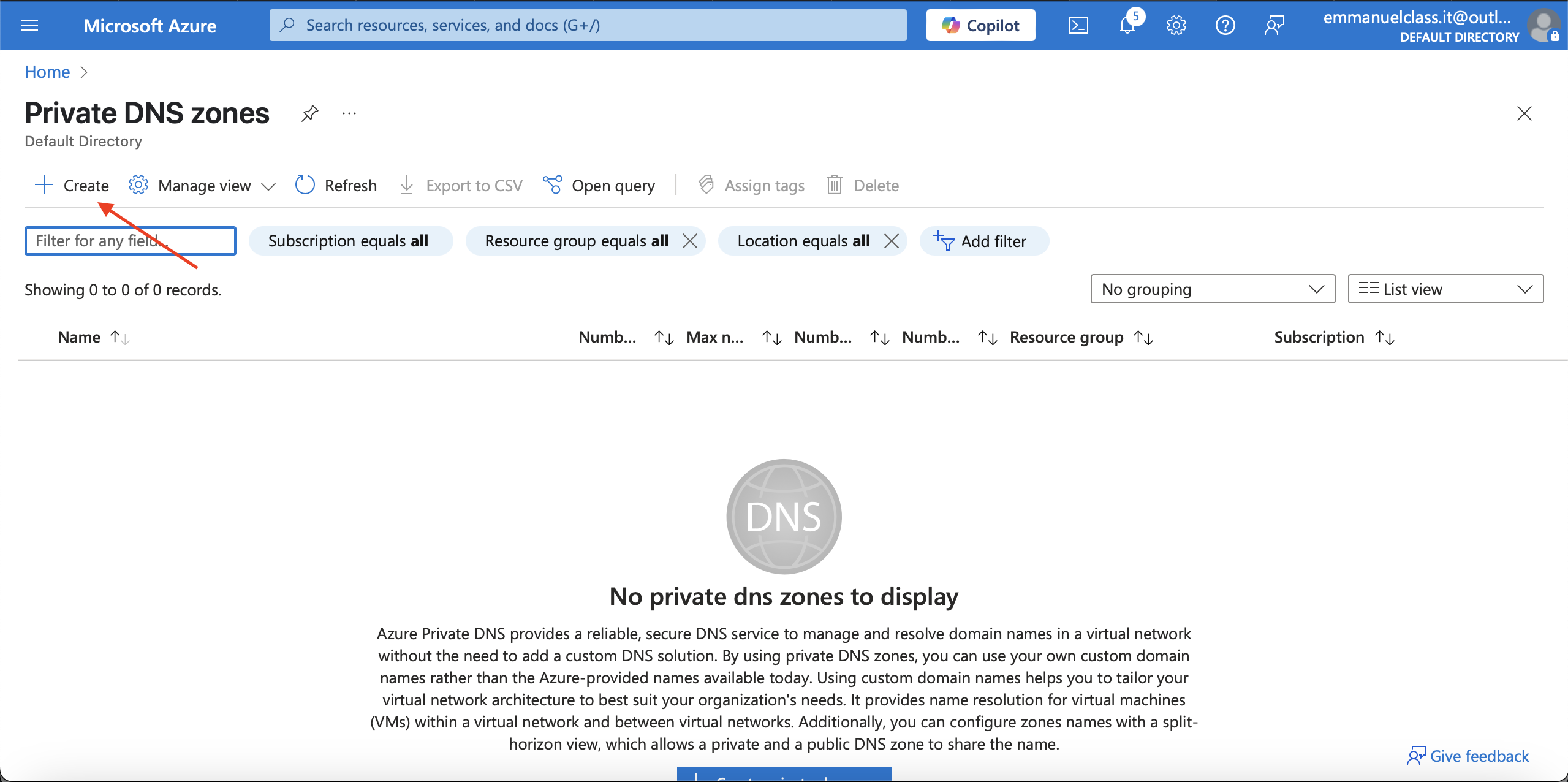Open emmanuelclass.it account directory label

[x=1421, y=26]
